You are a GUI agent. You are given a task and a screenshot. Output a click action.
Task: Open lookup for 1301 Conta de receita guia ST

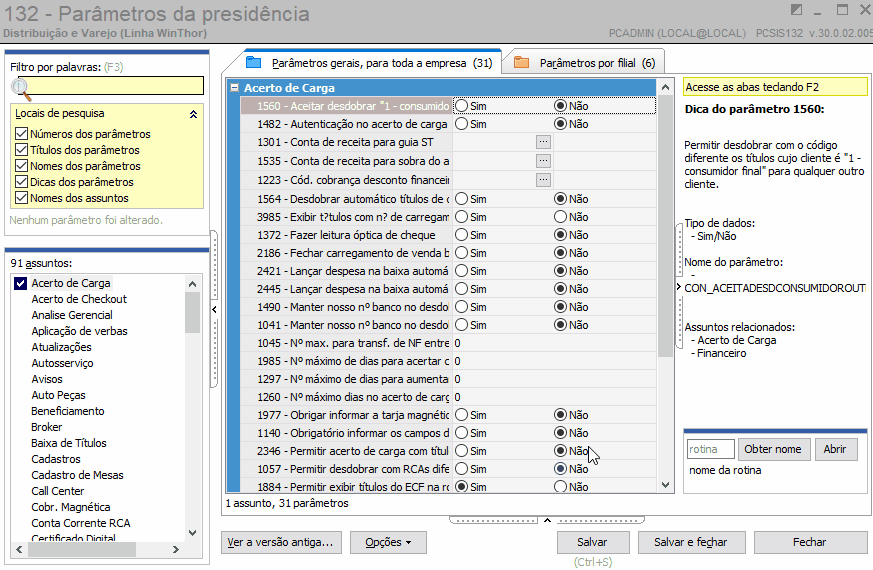click(543, 142)
